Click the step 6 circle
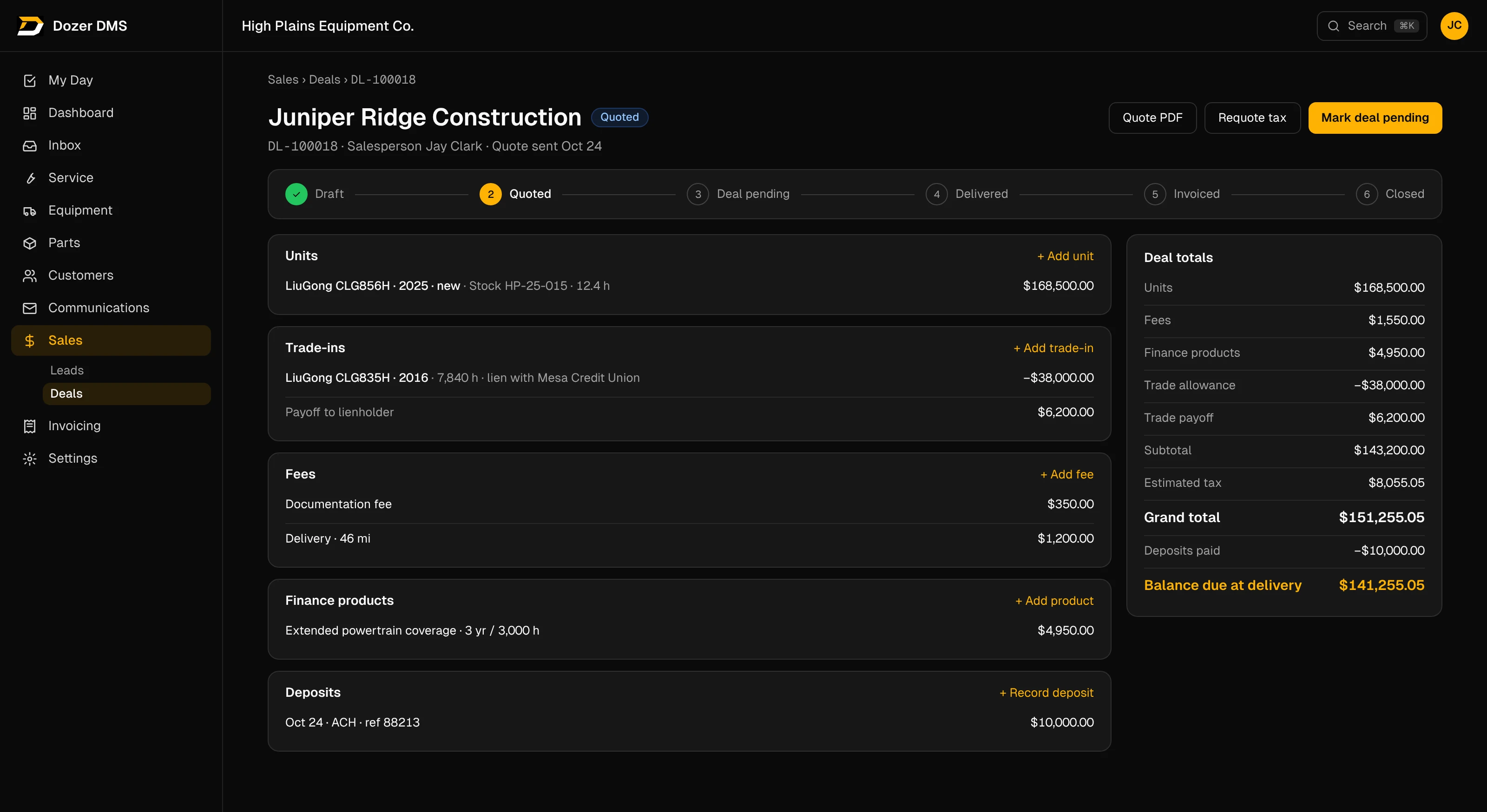Image resolution: width=1487 pixels, height=812 pixels. click(1366, 194)
